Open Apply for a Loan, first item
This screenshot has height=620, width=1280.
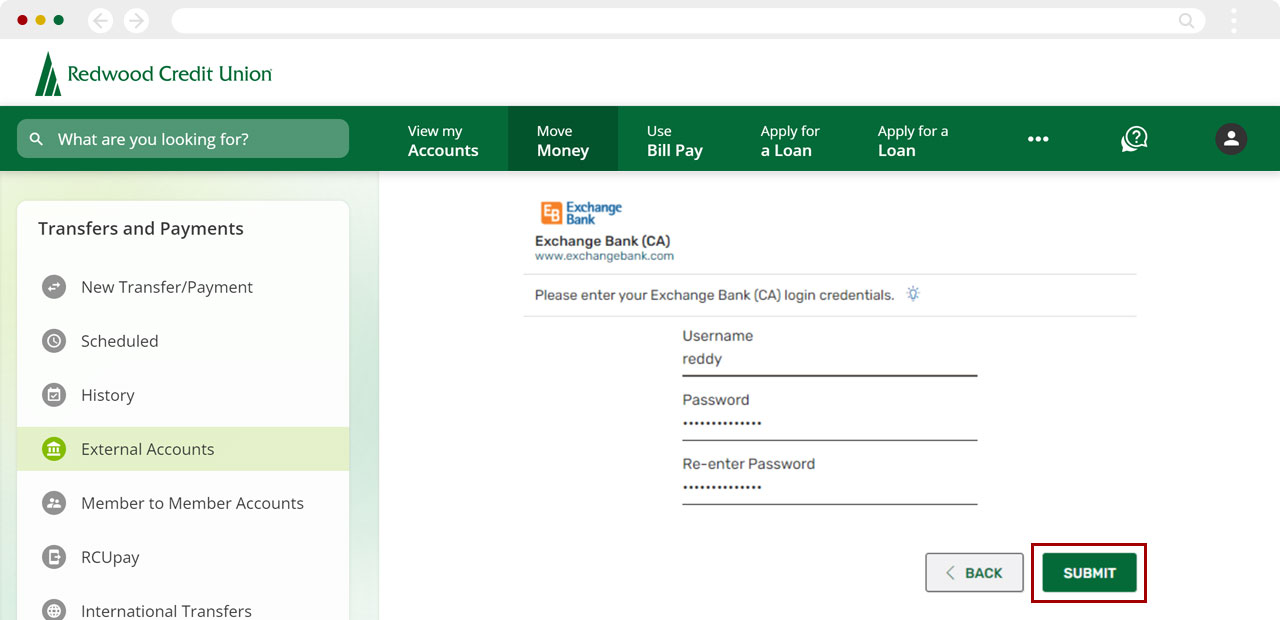point(790,140)
